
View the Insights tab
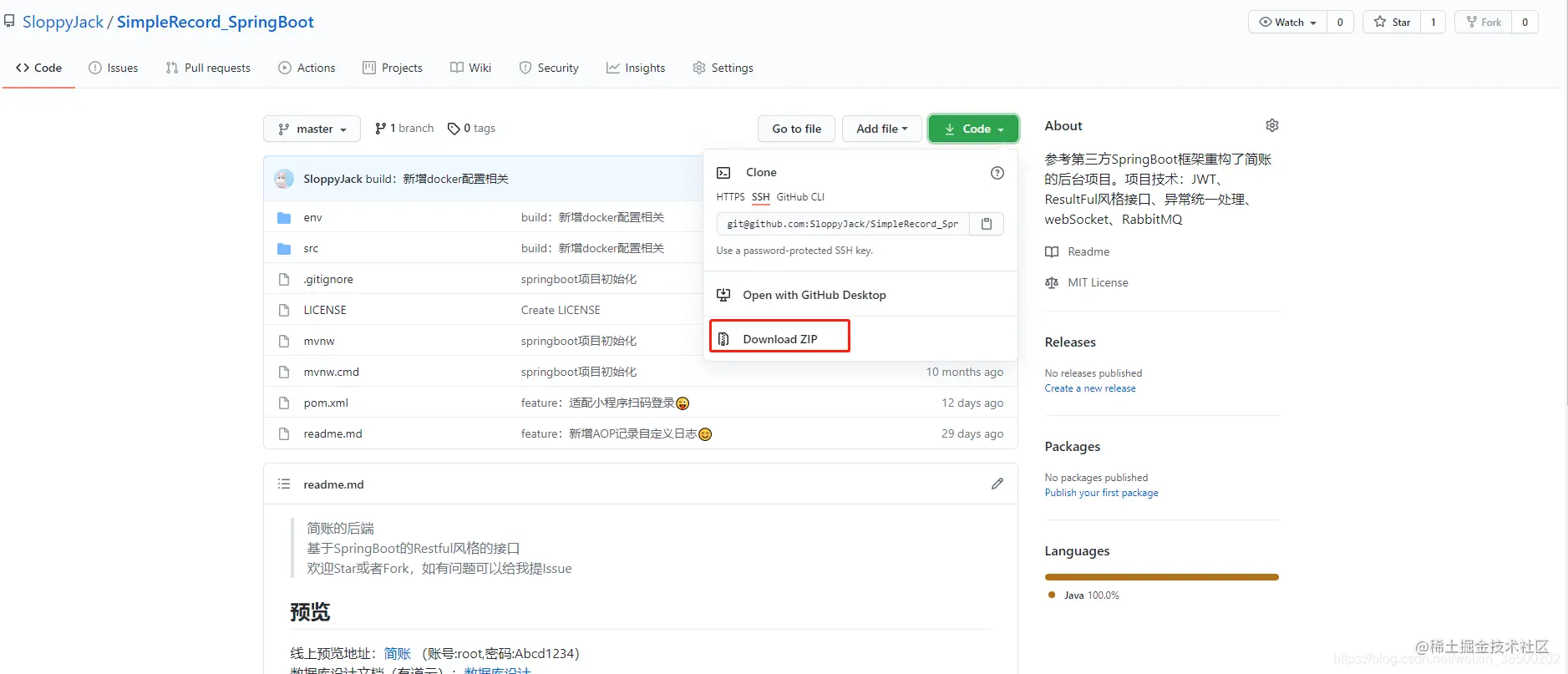click(x=636, y=68)
